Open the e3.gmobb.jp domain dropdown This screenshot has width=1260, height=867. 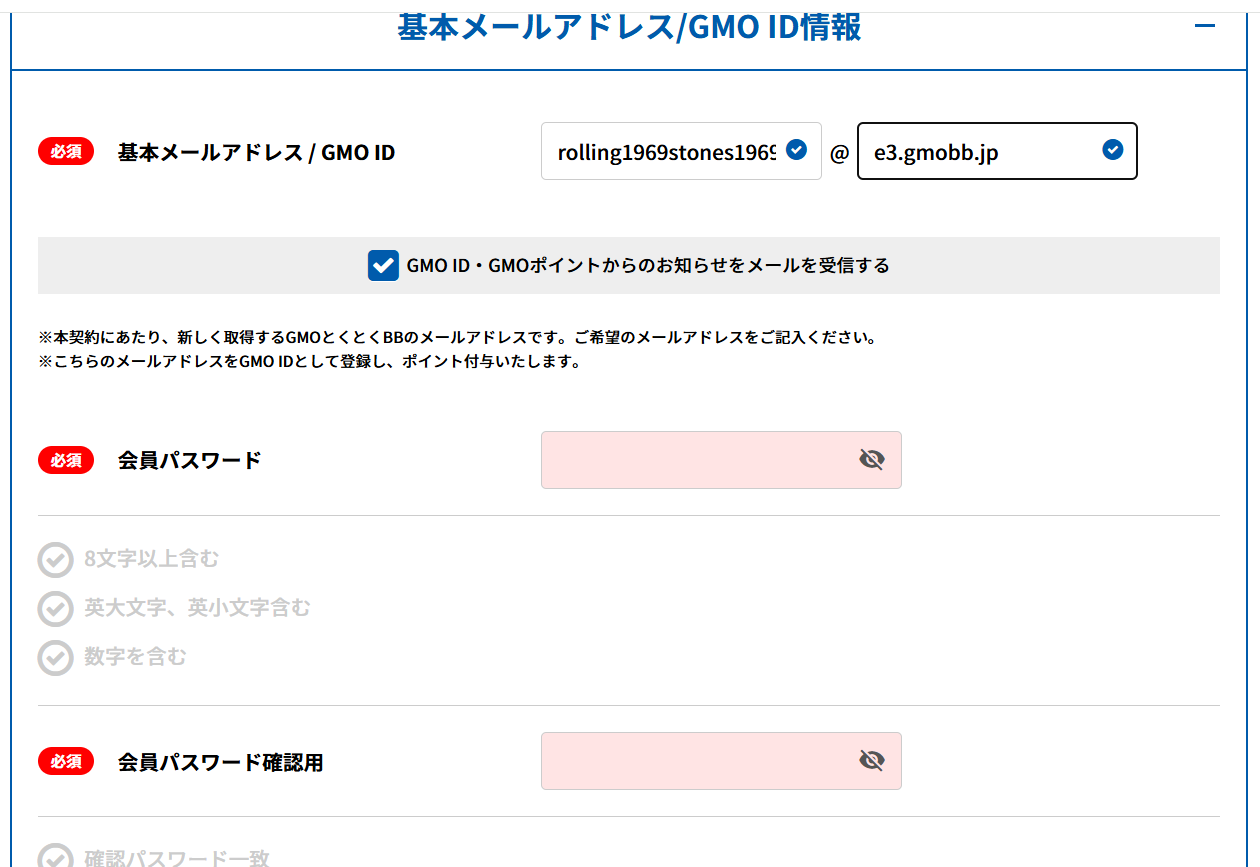point(997,151)
